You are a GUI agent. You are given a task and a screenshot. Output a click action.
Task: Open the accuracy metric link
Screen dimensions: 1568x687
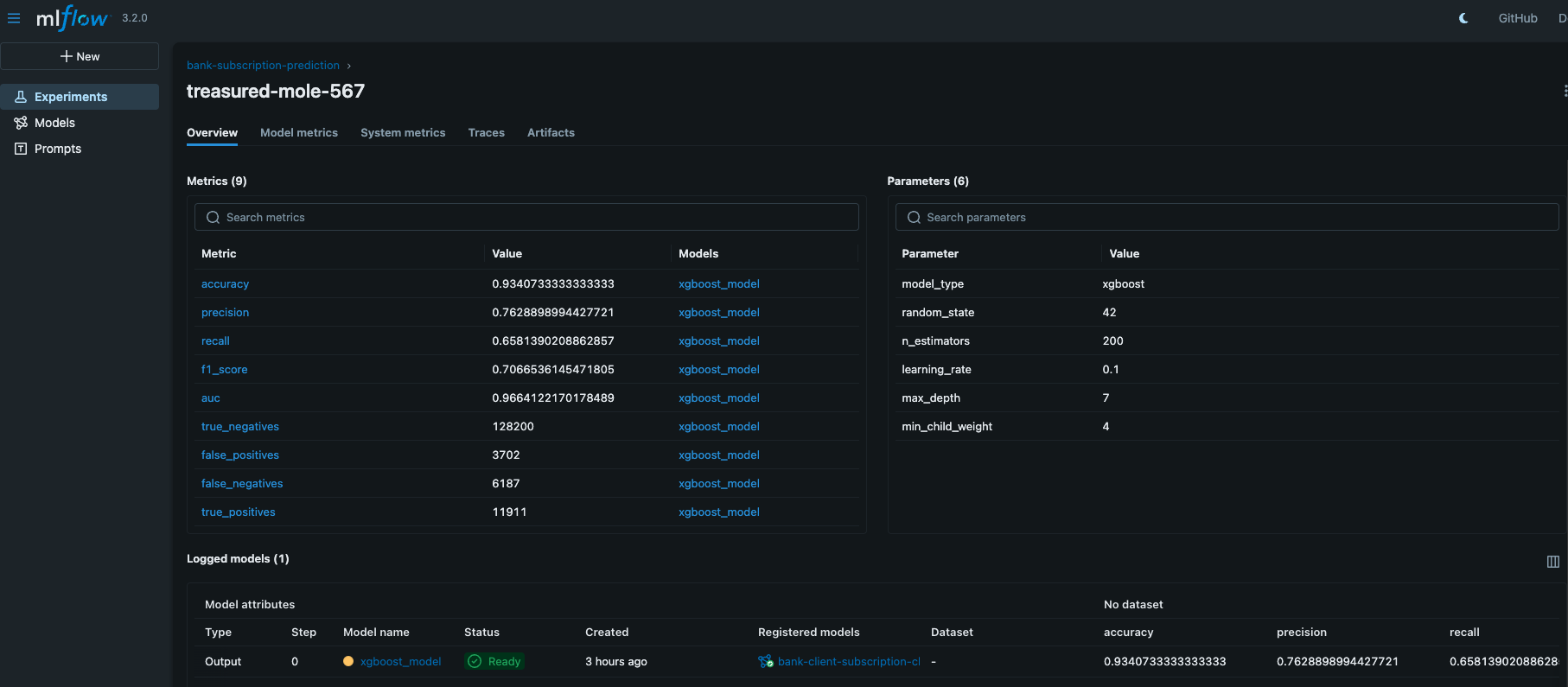[225, 284]
